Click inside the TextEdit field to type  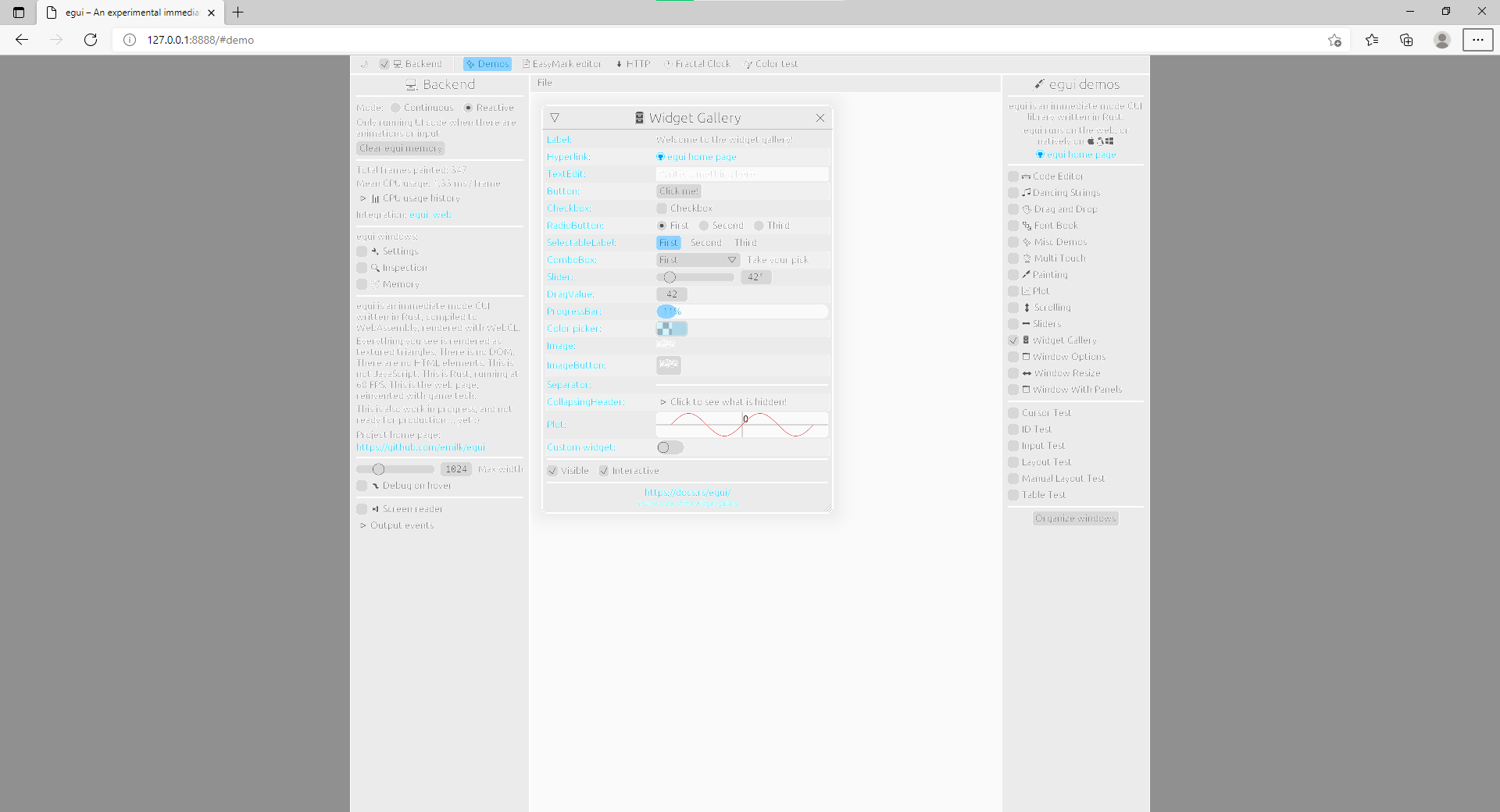click(x=741, y=173)
